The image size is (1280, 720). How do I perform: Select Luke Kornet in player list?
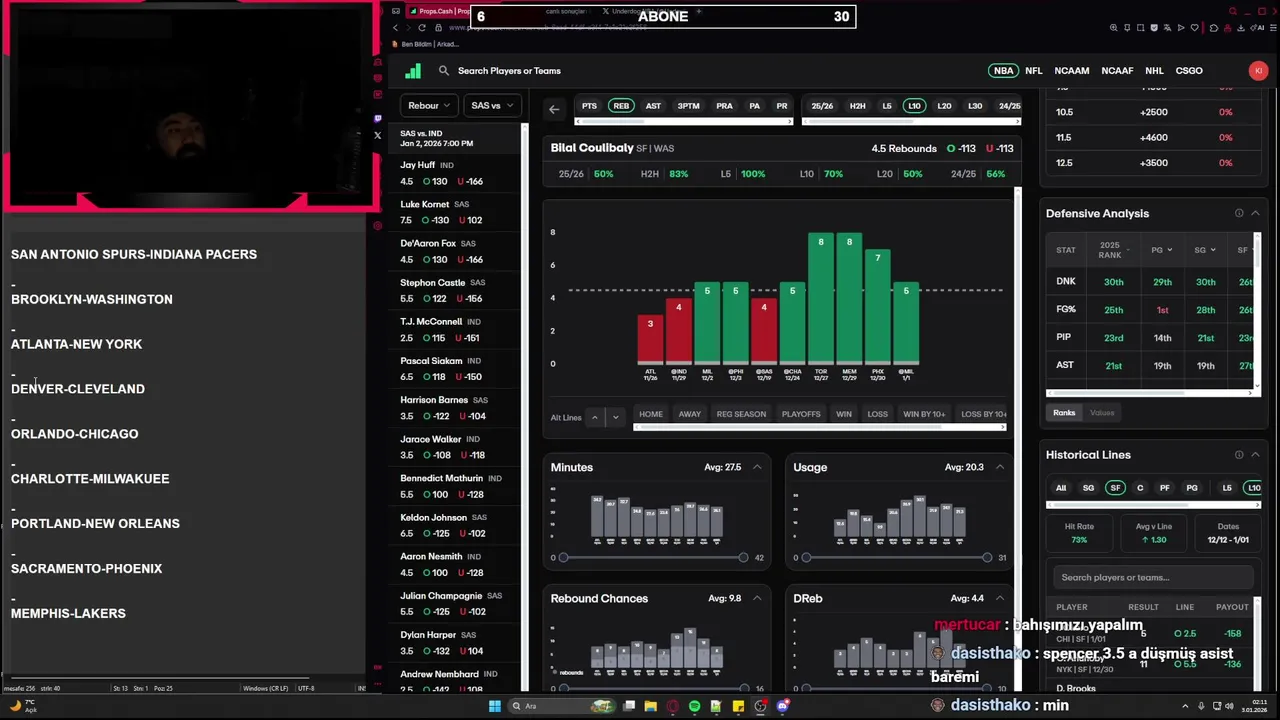458,212
